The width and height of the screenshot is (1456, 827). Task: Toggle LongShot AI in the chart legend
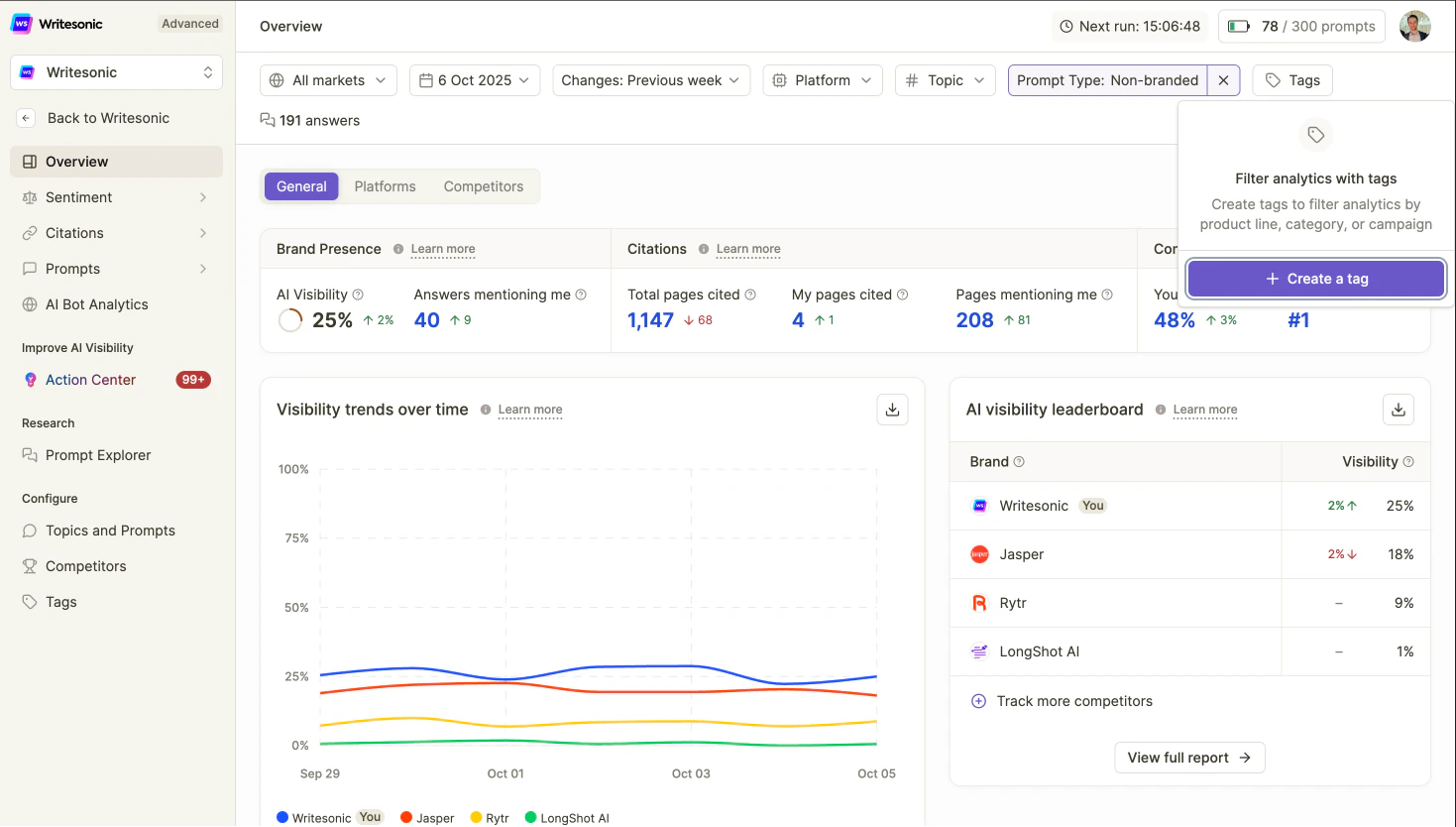click(x=567, y=817)
